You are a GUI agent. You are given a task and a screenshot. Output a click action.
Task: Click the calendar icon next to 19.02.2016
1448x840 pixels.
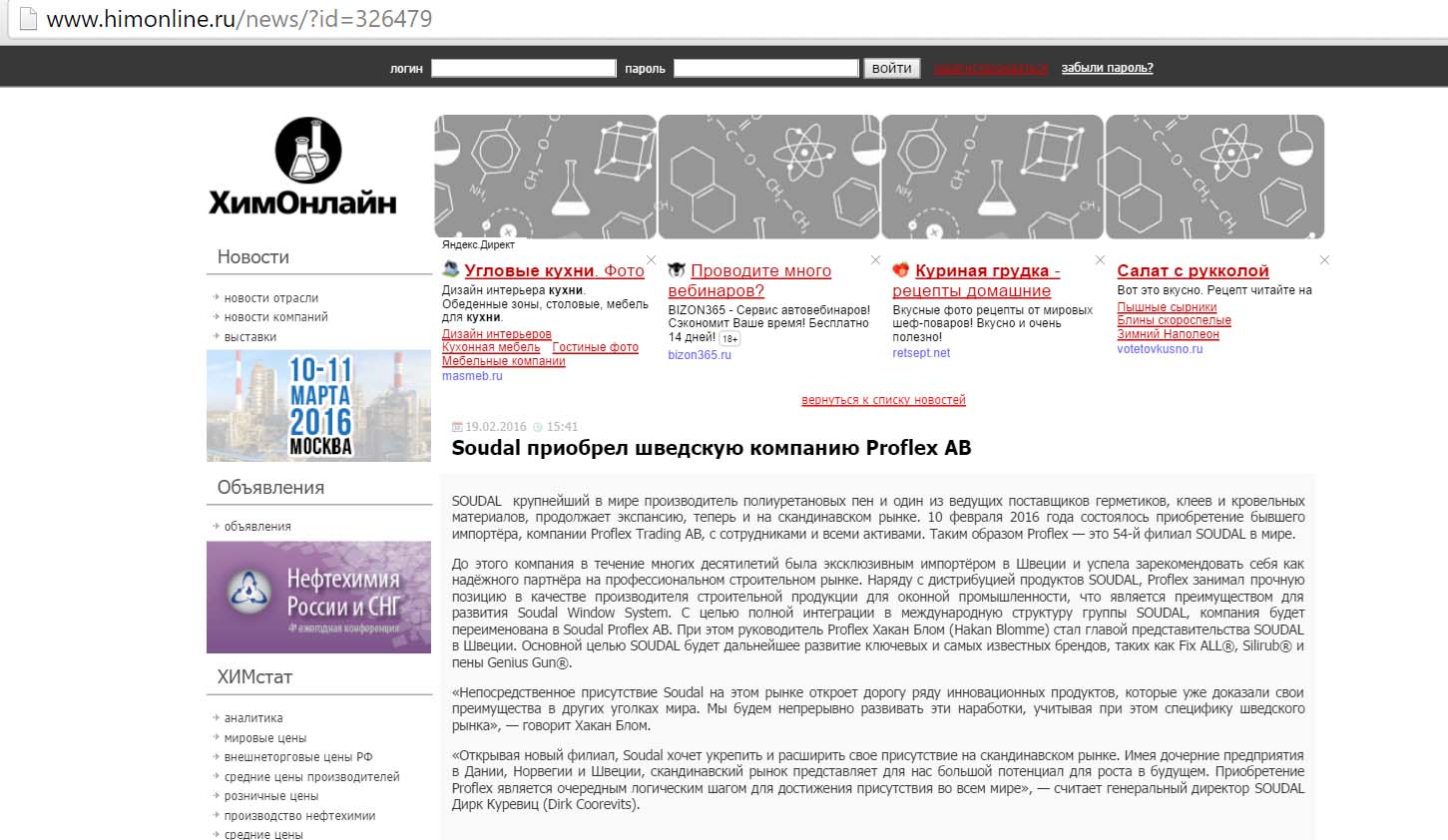point(457,427)
